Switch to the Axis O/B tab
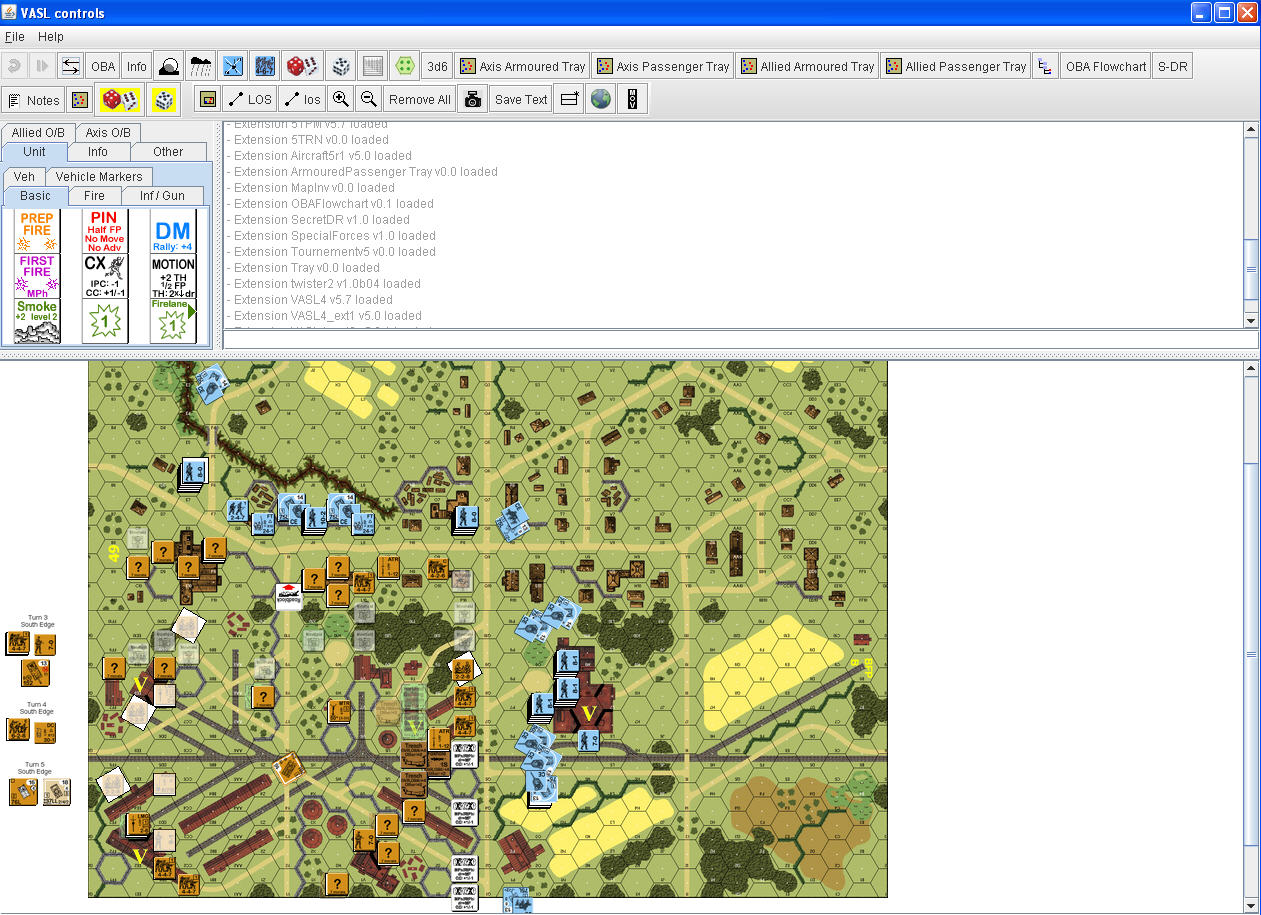This screenshot has width=1261, height=915. click(108, 132)
